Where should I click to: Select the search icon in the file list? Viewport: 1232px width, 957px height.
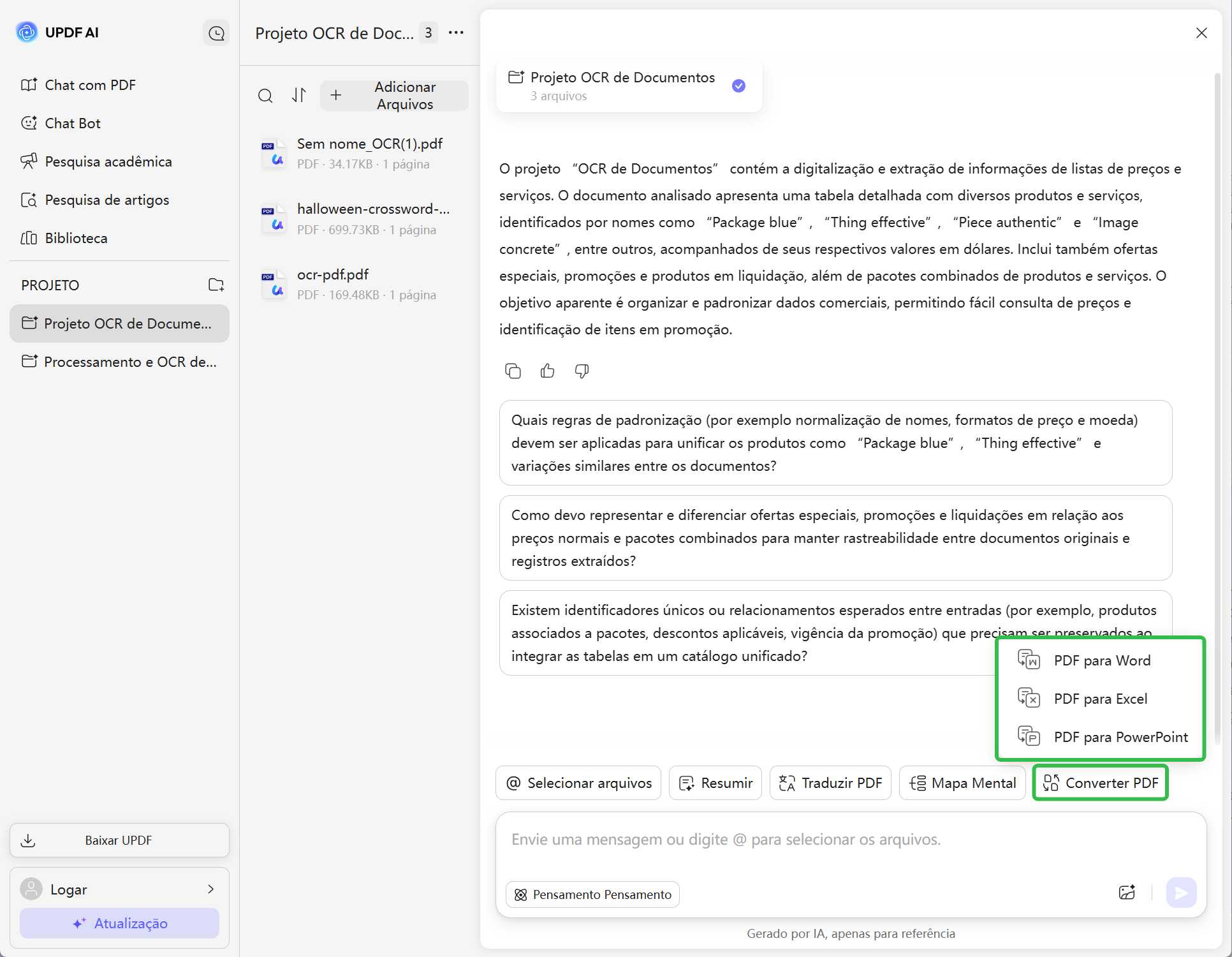click(x=266, y=96)
